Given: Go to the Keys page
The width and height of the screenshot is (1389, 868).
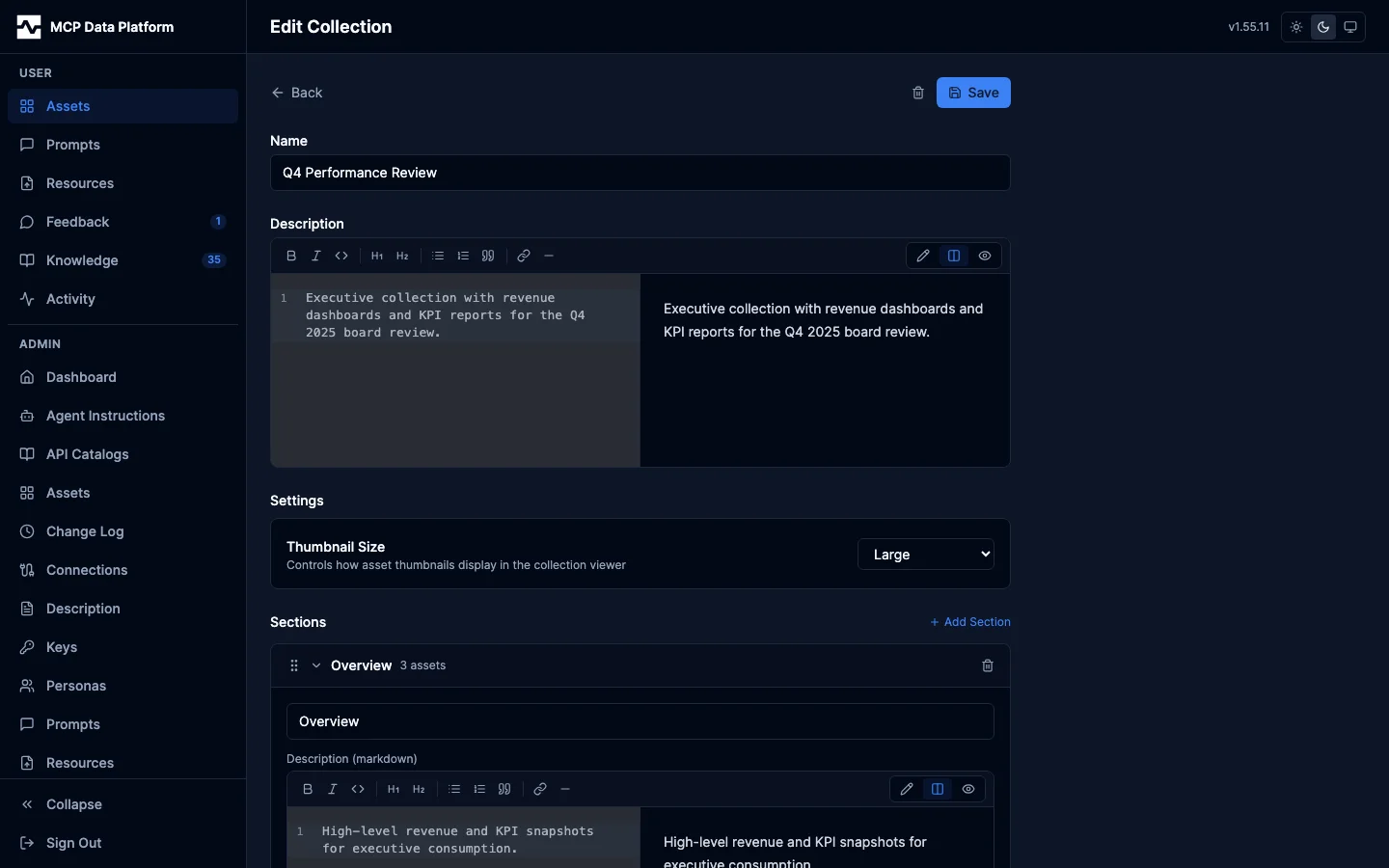Looking at the screenshot, I should (x=123, y=647).
